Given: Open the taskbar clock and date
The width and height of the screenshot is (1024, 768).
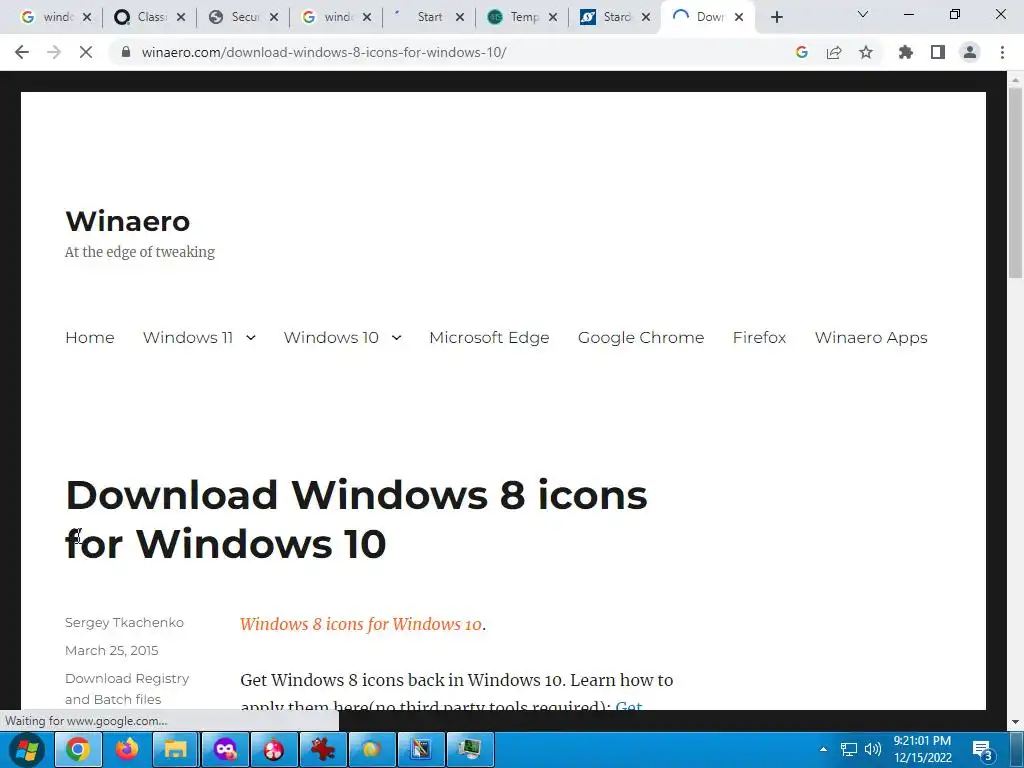Looking at the screenshot, I should pyautogui.click(x=923, y=749).
